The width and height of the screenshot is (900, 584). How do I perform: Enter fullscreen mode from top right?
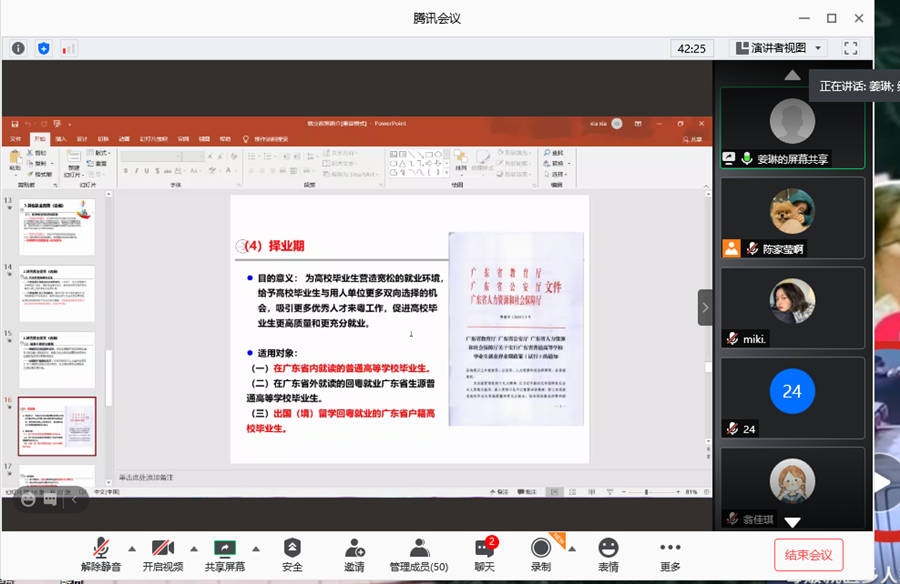point(852,47)
